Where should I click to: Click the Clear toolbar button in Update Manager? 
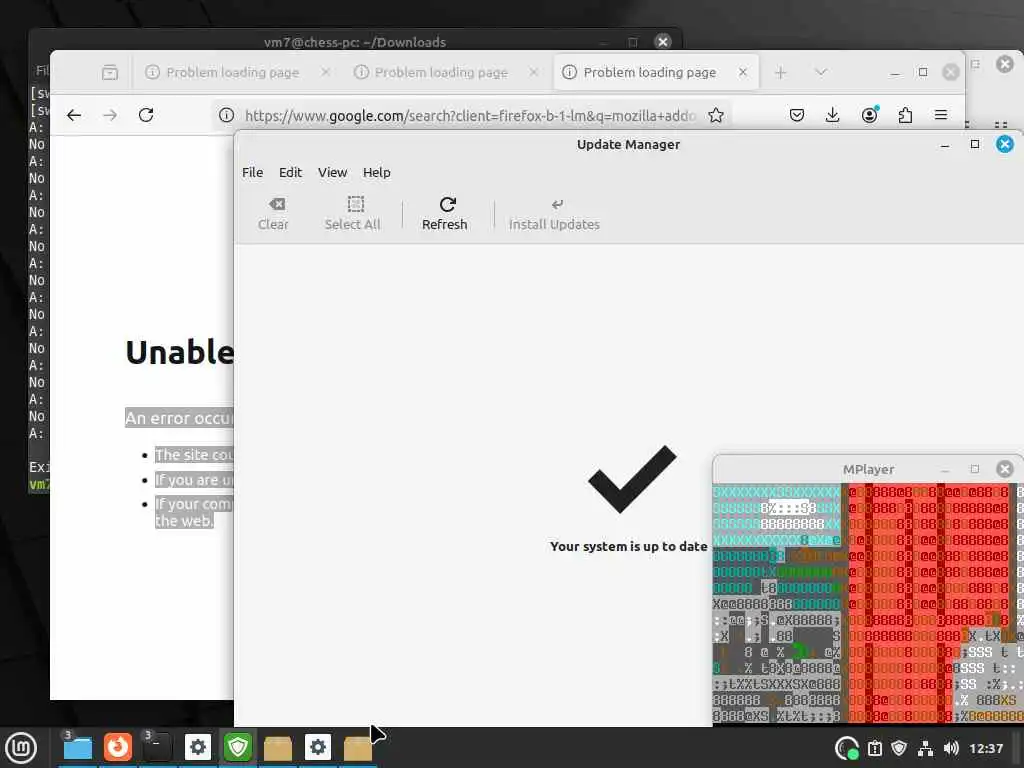(273, 214)
